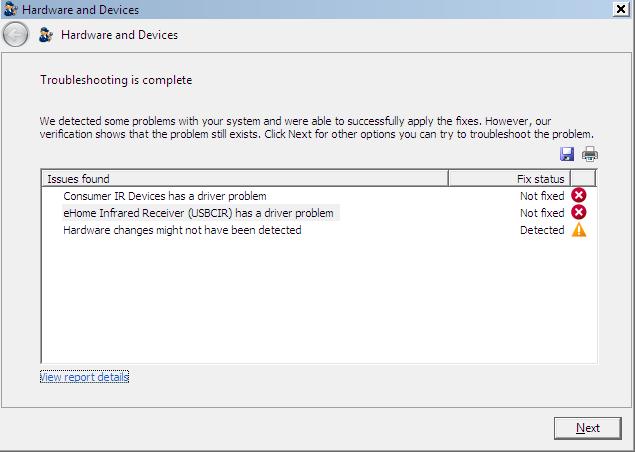Image resolution: width=635 pixels, height=452 pixels.
Task: Select eHome Infrared Receiver (USBCIR) problem row
Action: pyautogui.click(x=319, y=213)
